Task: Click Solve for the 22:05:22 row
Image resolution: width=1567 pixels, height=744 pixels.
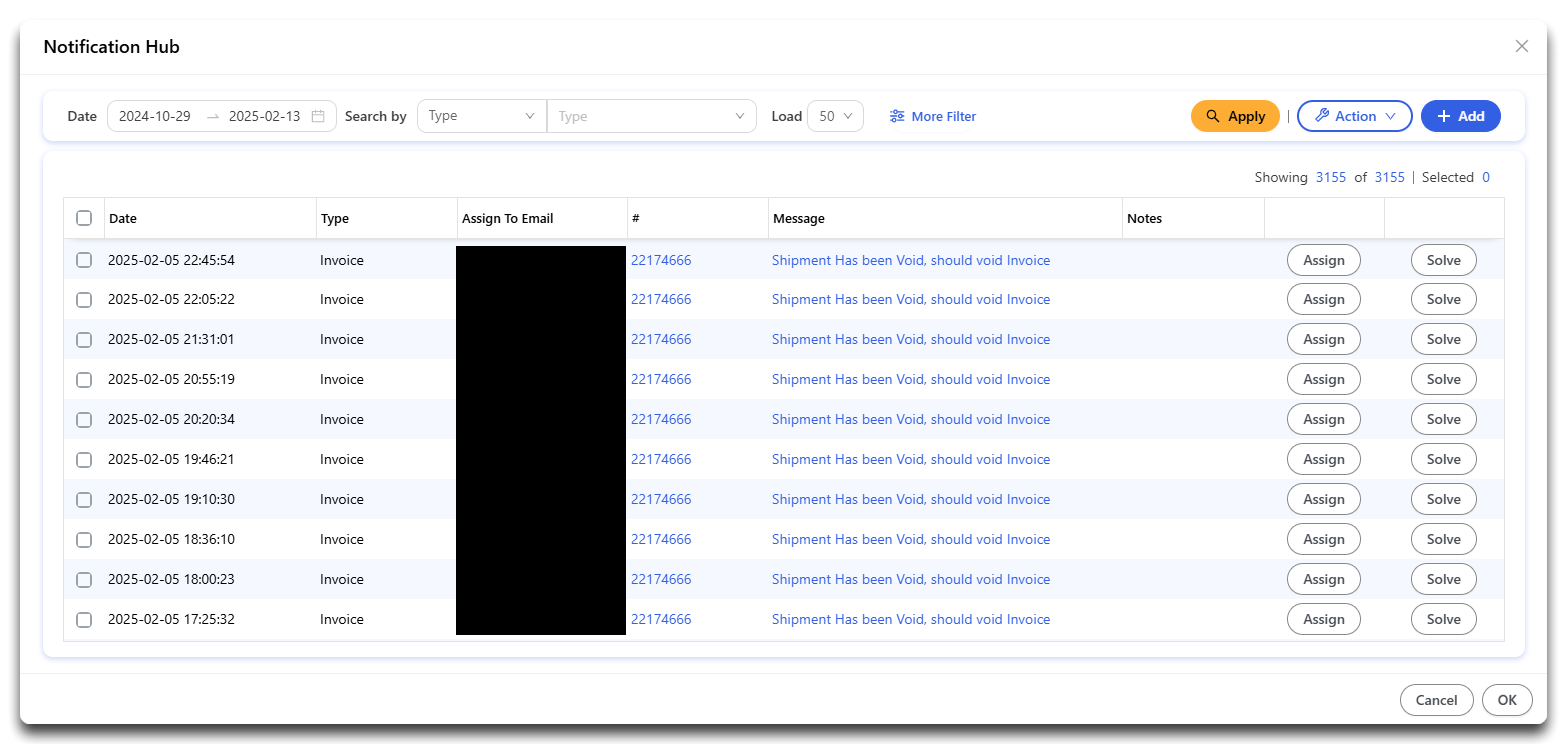Action: point(1444,299)
